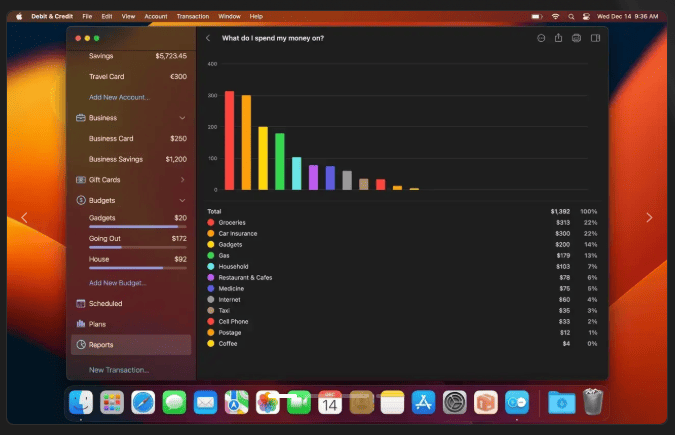Collapse the Business accounts group
This screenshot has width=675, height=435.
[x=183, y=118]
